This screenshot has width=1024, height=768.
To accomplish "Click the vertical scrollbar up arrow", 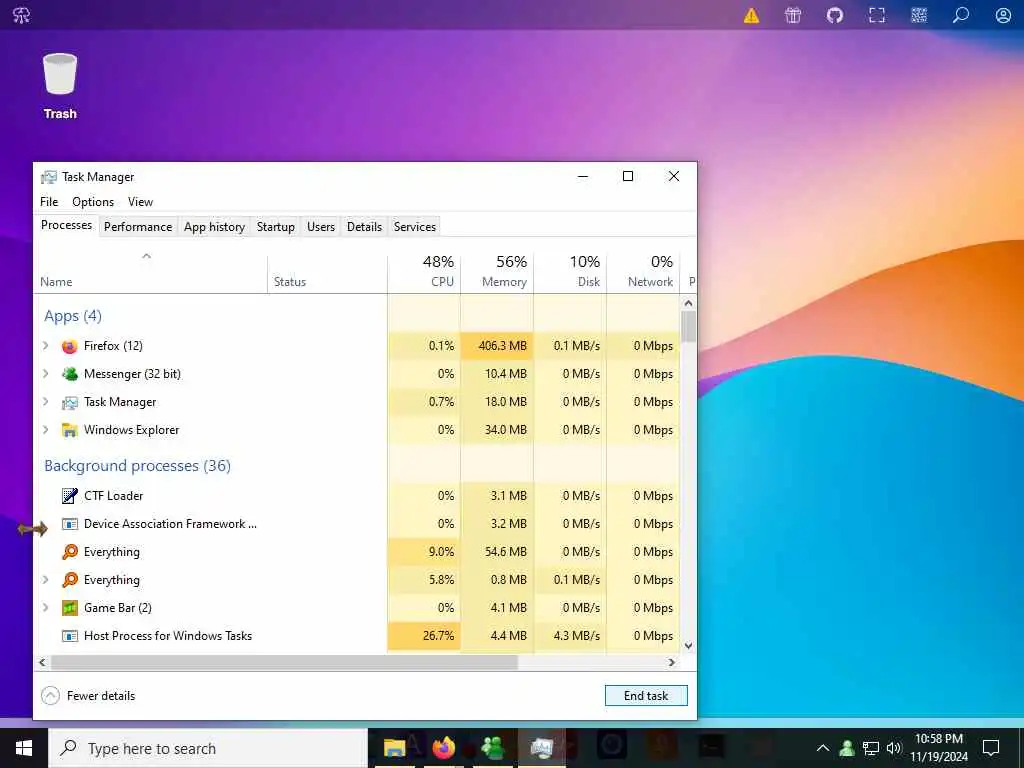I will [x=688, y=303].
